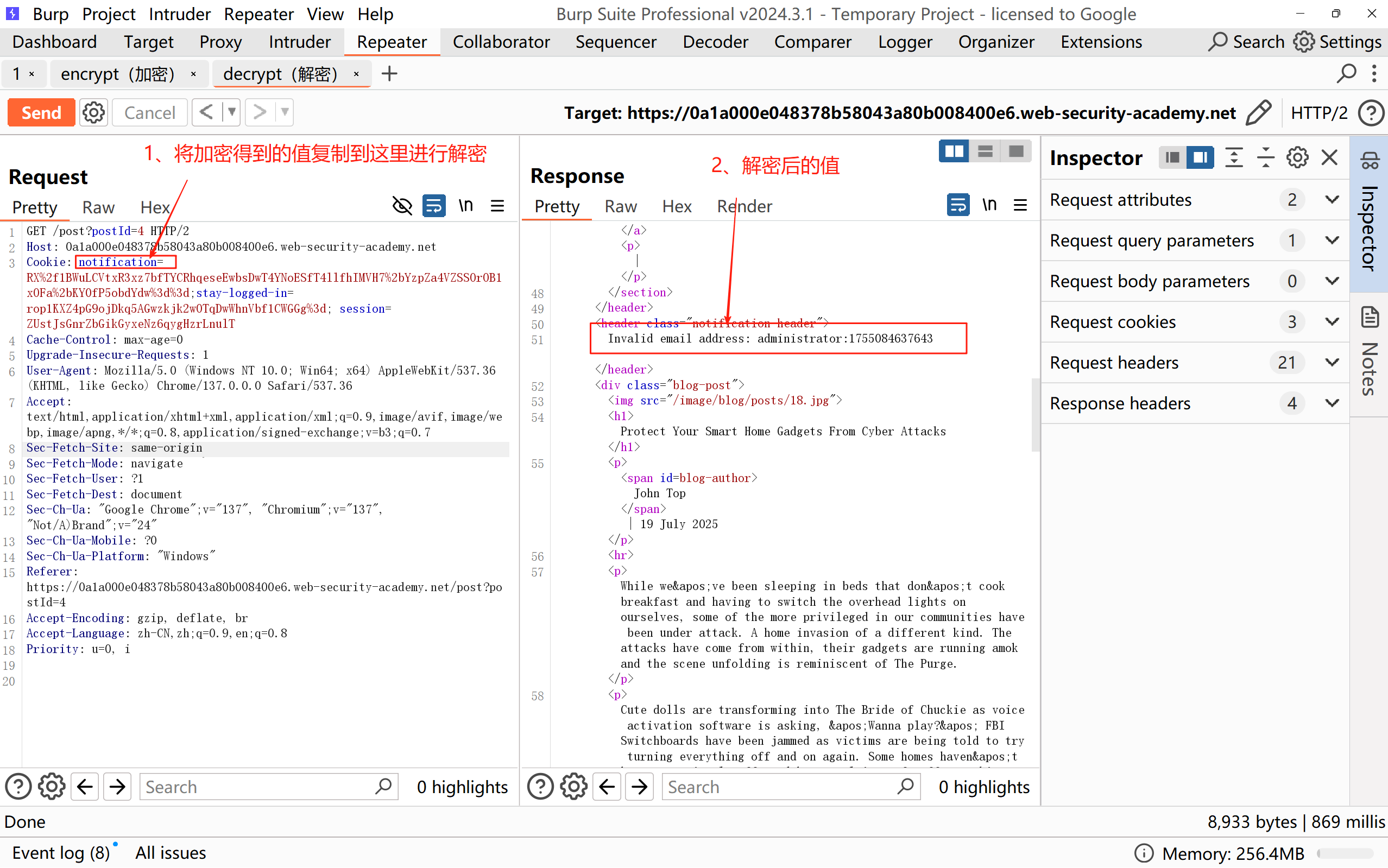Click the memory usage bar

point(1345,854)
